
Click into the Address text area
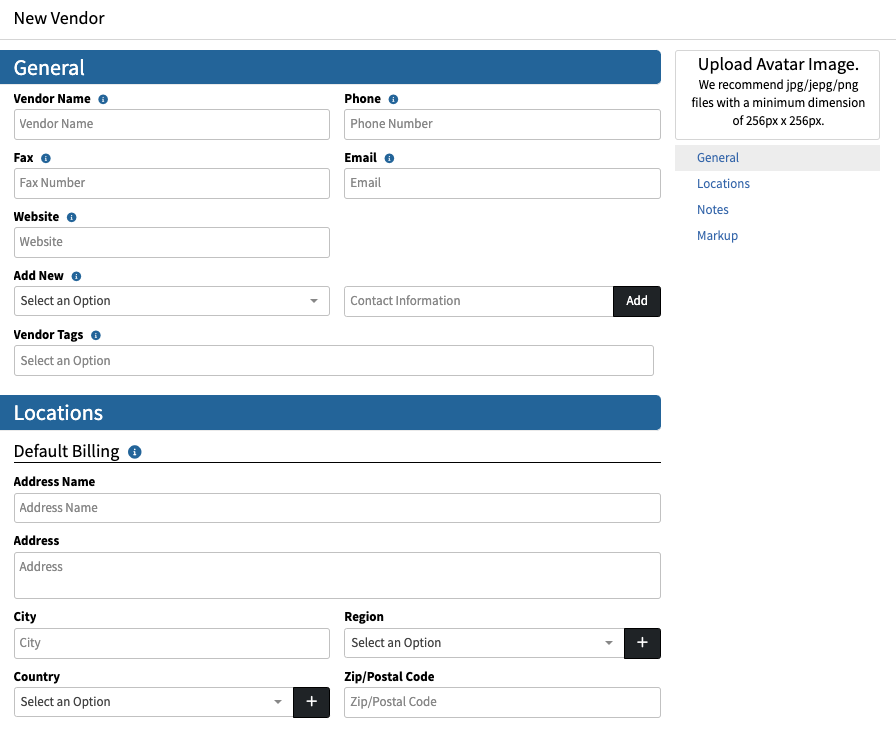[x=337, y=575]
